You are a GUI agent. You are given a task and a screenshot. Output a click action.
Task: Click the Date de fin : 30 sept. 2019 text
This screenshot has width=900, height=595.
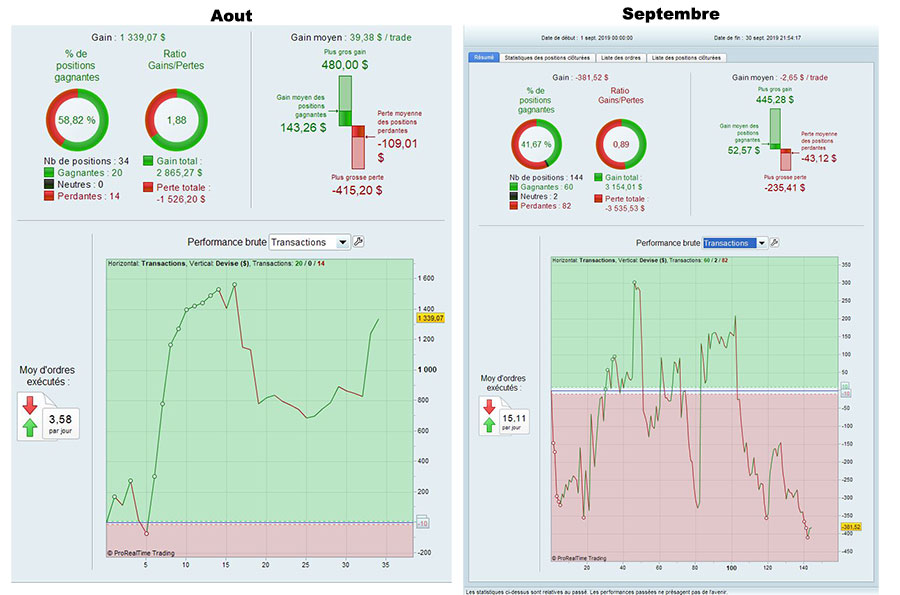(x=757, y=38)
